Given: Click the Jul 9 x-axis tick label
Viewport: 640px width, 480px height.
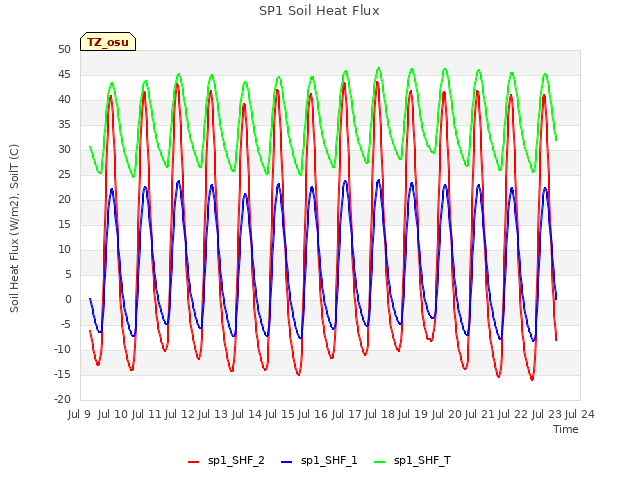Looking at the screenshot, I should coord(79,414).
